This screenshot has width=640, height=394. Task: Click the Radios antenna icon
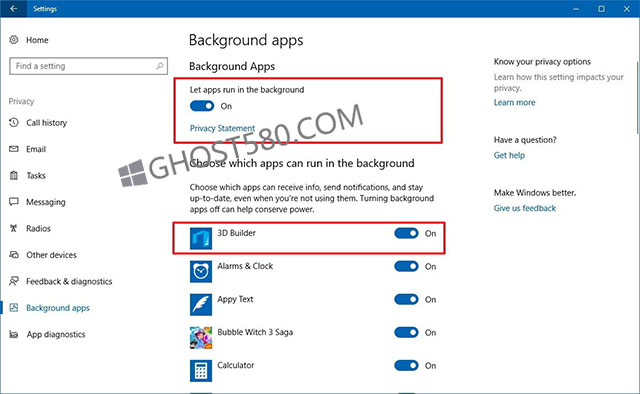click(14, 228)
